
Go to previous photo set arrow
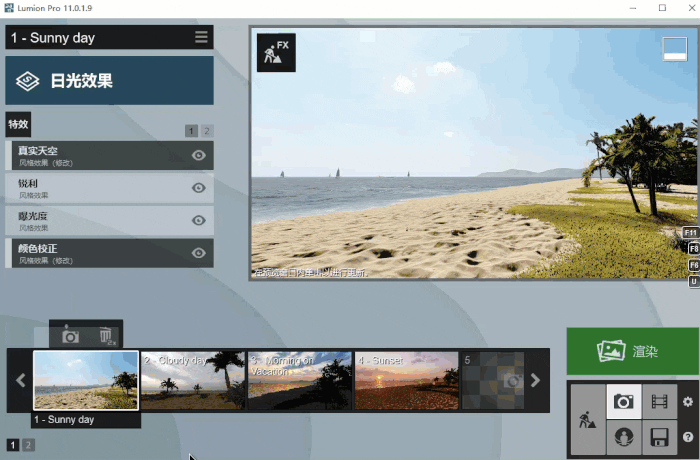tap(21, 381)
